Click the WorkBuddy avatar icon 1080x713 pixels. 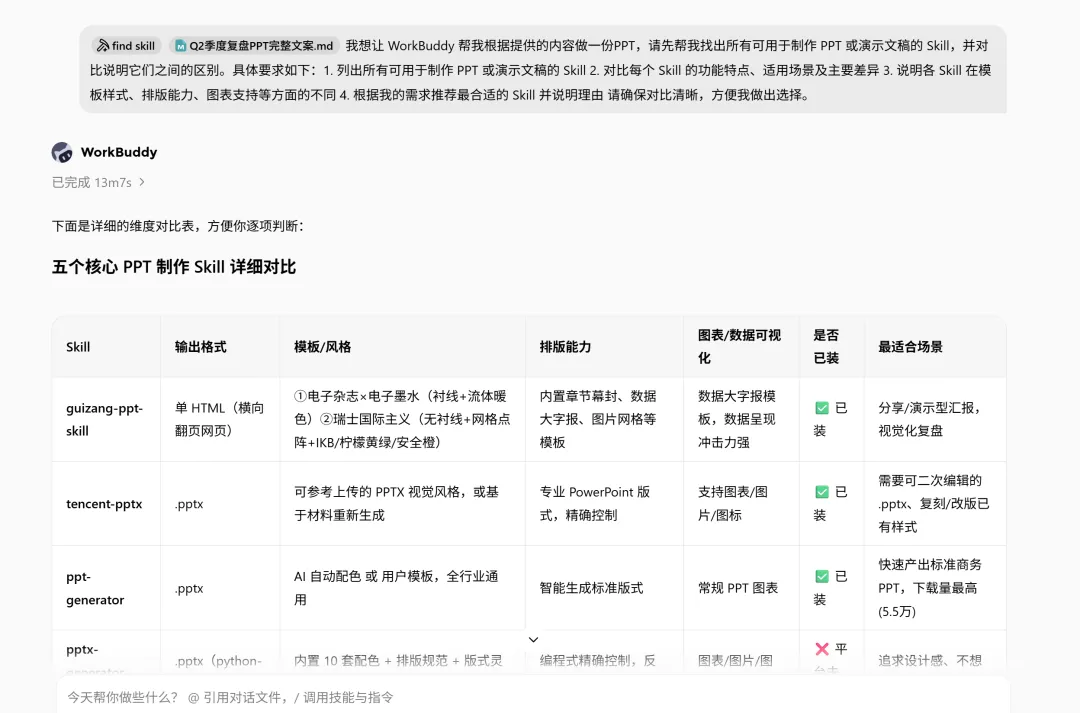point(62,152)
